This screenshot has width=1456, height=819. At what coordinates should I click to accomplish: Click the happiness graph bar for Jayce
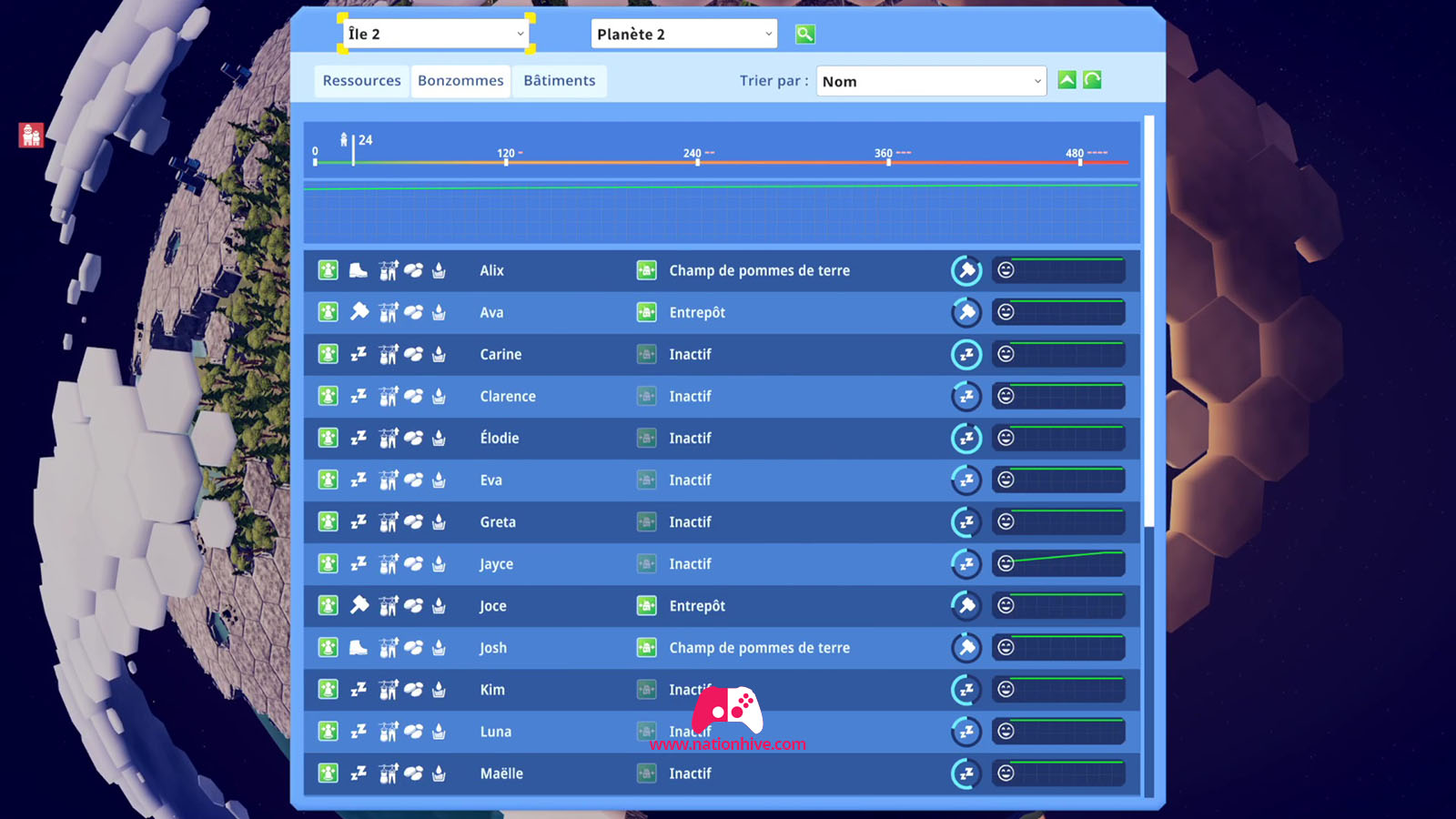coord(1058,563)
